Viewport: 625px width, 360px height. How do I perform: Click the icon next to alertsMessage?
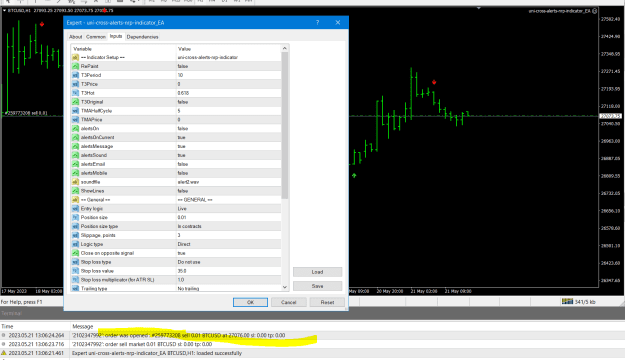click(75, 146)
